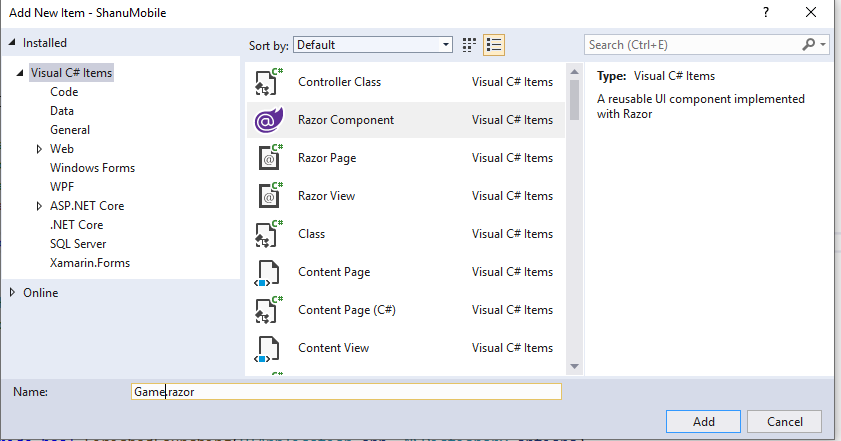Choose the Content Page (C#) icon

268,310
